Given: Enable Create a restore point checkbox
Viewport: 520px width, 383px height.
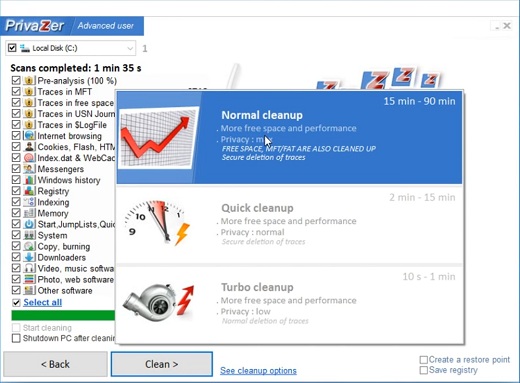Looking at the screenshot, I should (x=423, y=360).
